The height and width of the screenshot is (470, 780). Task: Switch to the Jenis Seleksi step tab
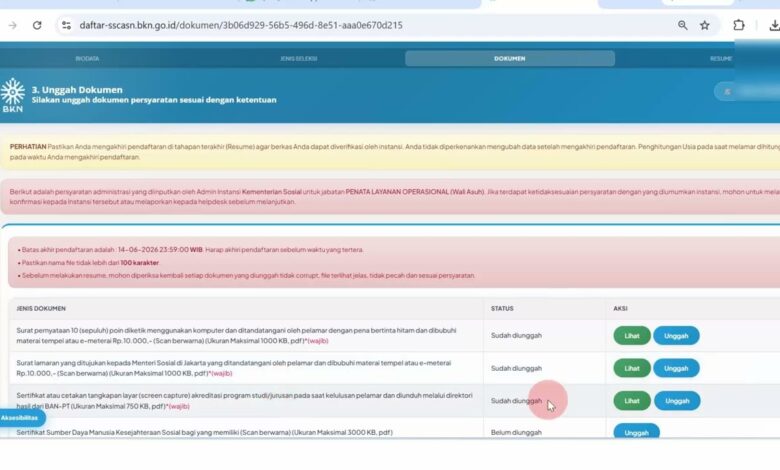click(x=298, y=59)
